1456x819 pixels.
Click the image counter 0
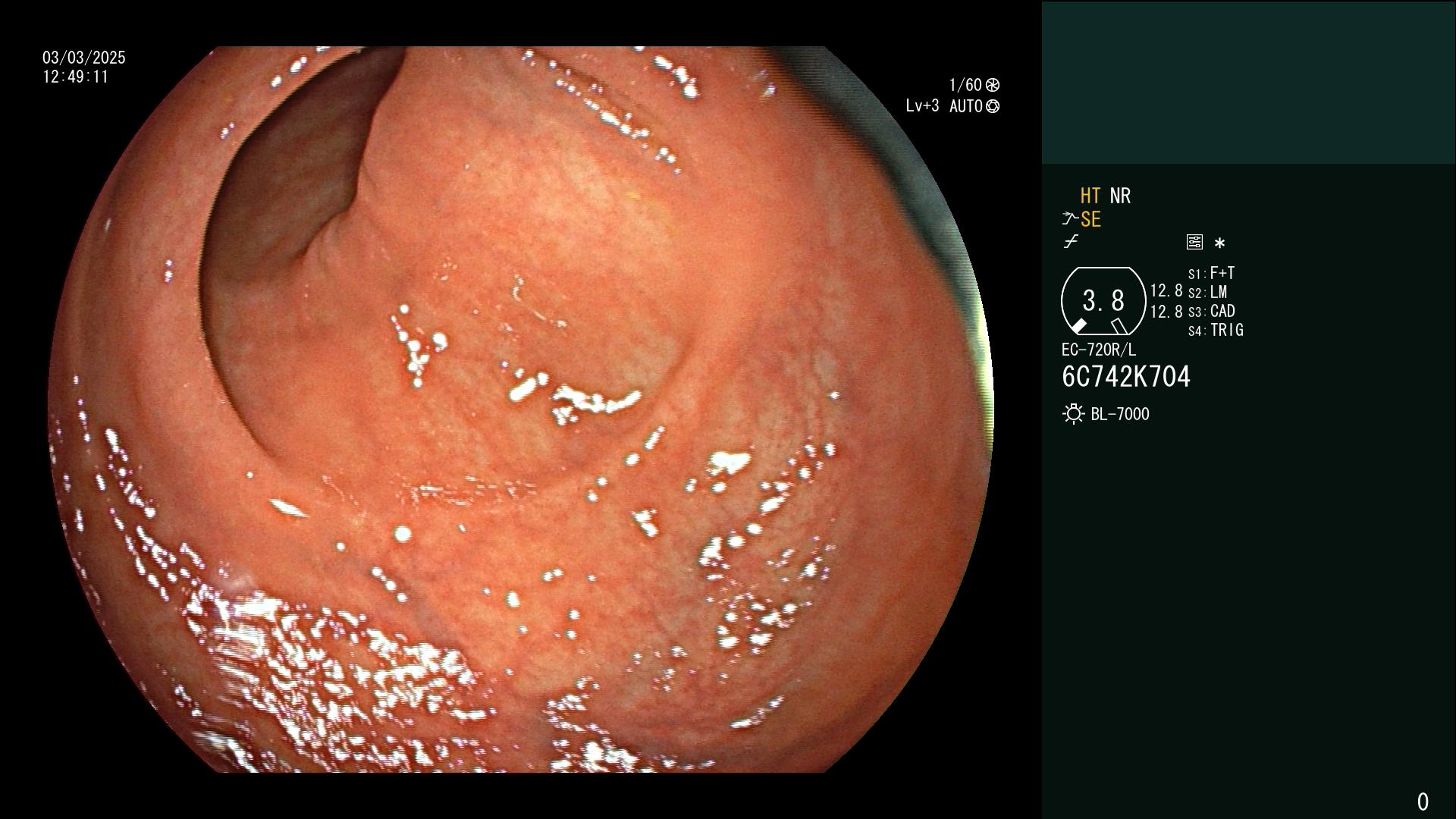(1423, 802)
